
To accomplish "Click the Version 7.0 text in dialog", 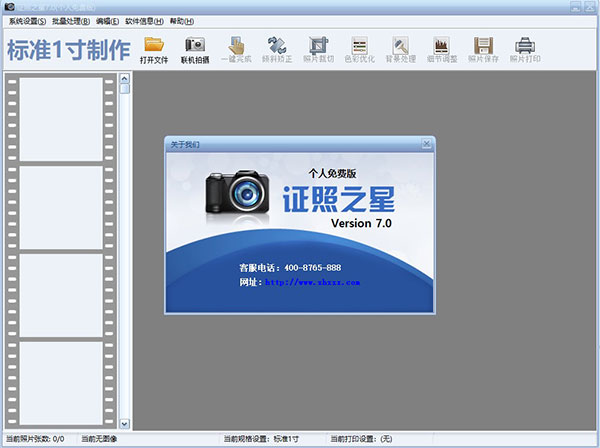I will click(x=361, y=223).
